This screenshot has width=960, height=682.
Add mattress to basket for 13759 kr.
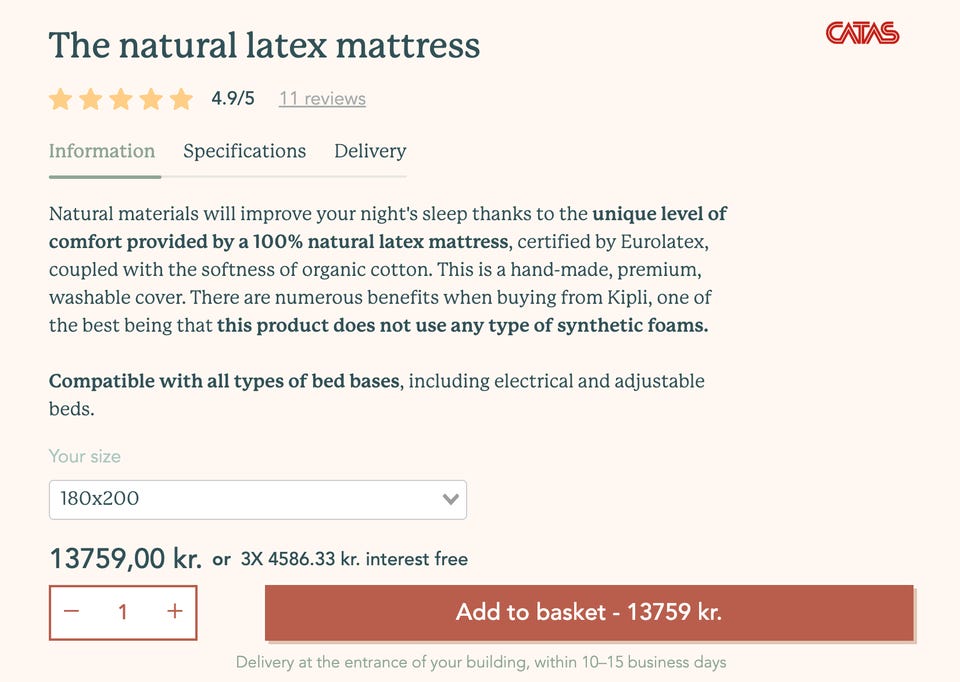tap(589, 612)
